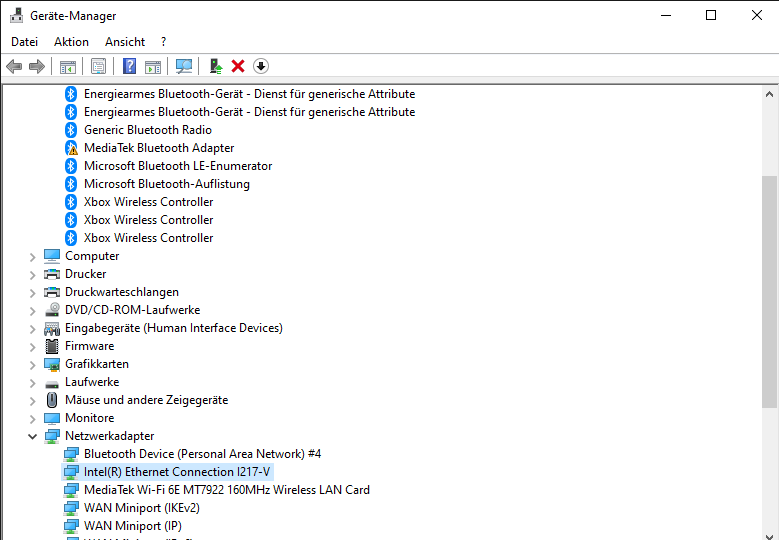This screenshot has width=779, height=540.
Task: Expand the Mäuse und andere Zeigegeräte node
Action: [x=32, y=401]
